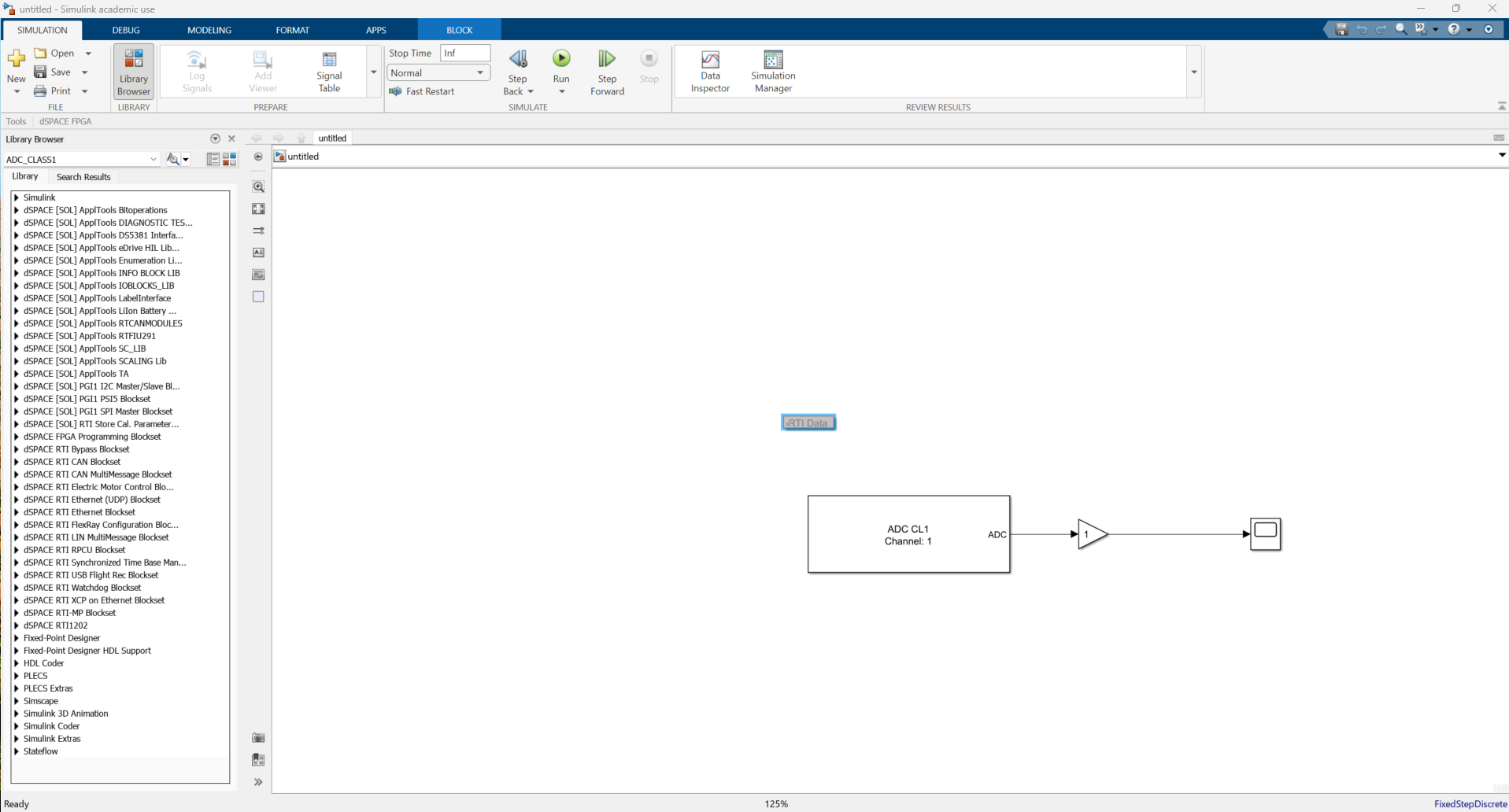Click Fit to View palette icon

(258, 209)
